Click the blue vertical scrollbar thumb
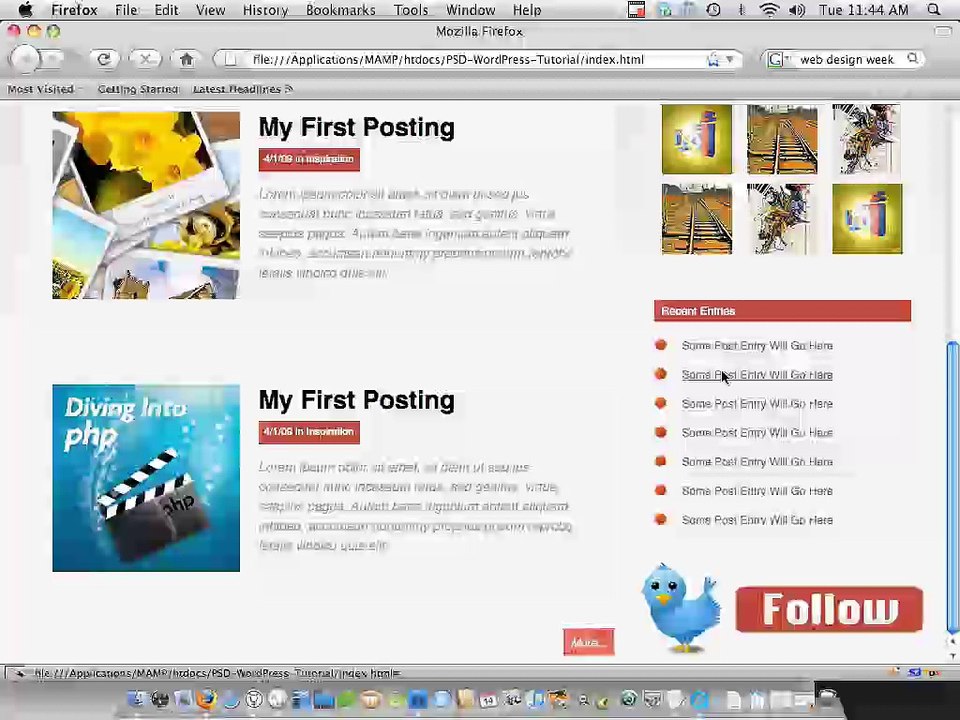 952,487
